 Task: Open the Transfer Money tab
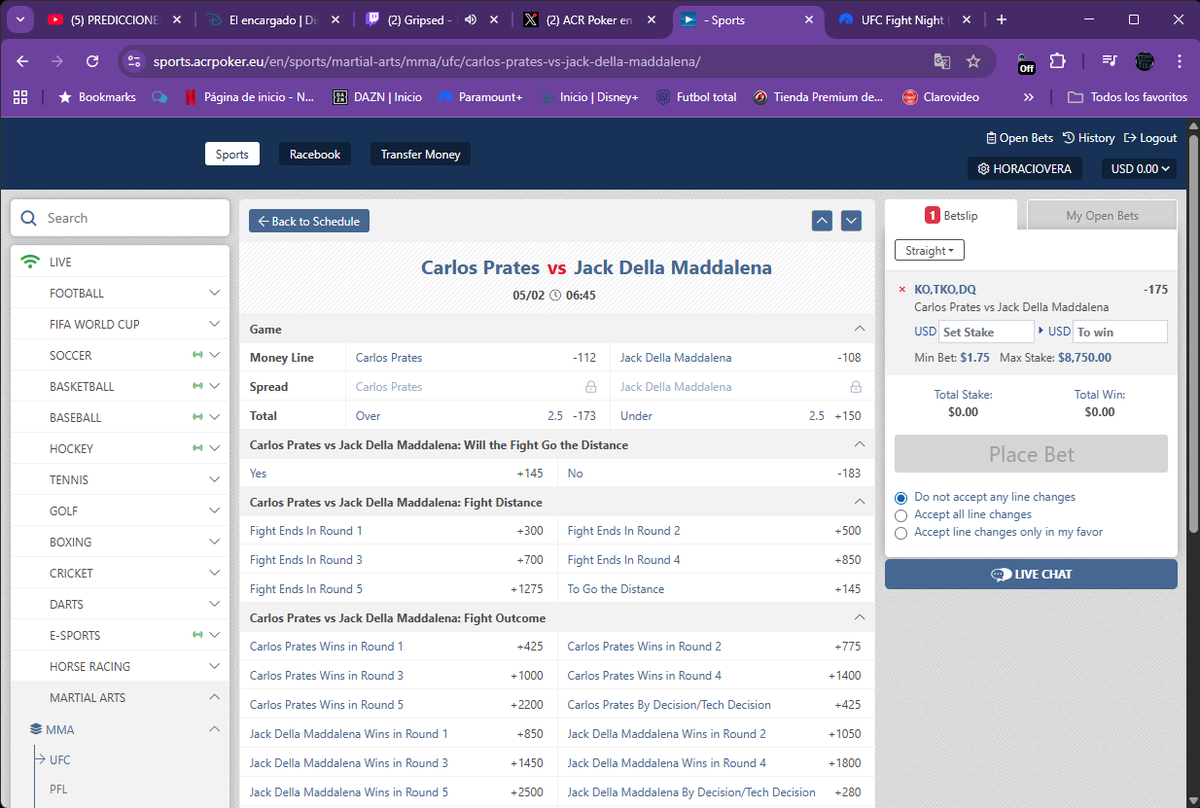(x=420, y=154)
